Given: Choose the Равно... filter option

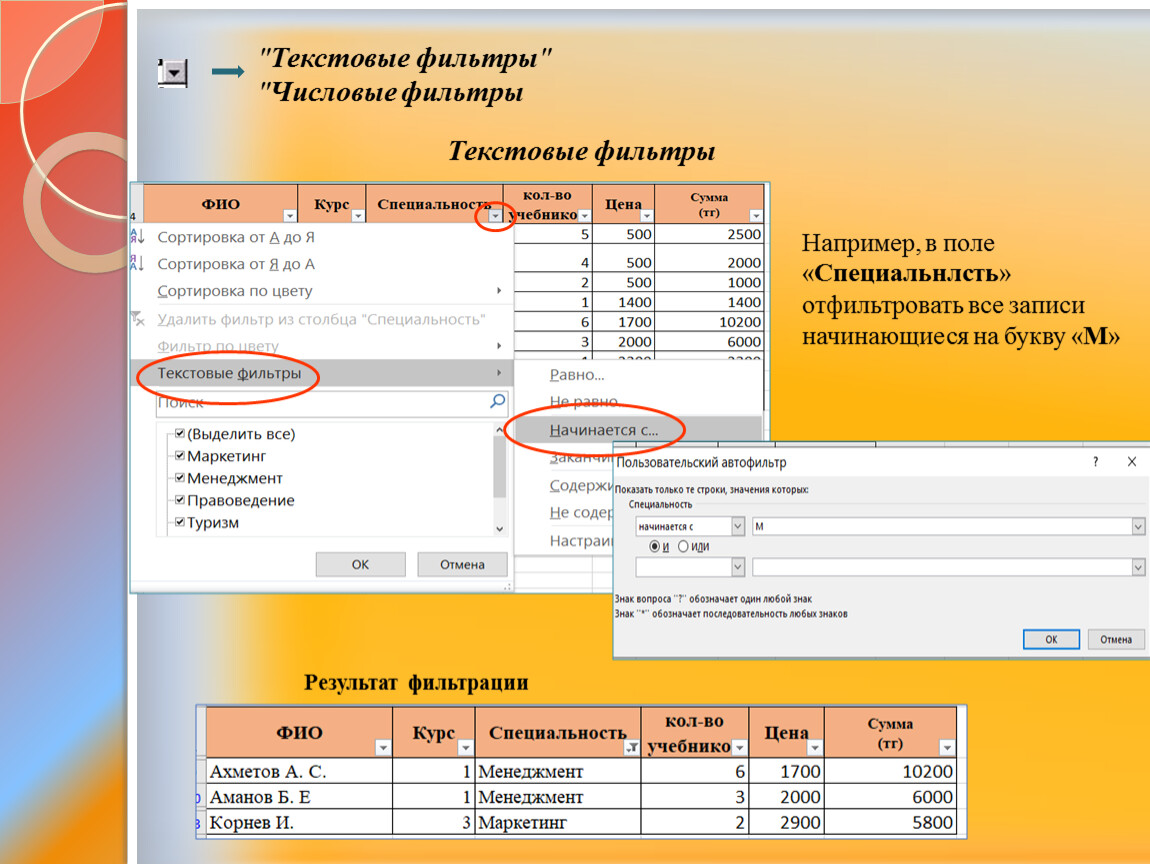Looking at the screenshot, I should [x=576, y=375].
